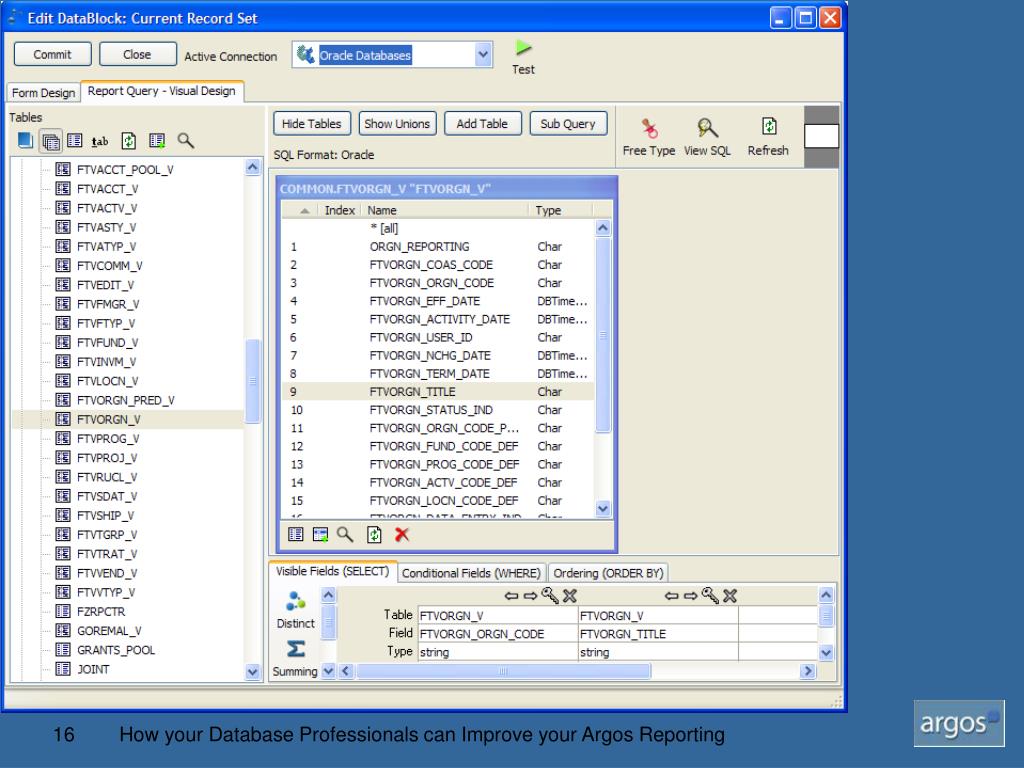Select the ORGN_REPORTING field row
This screenshot has width=1024, height=768.
[438, 246]
